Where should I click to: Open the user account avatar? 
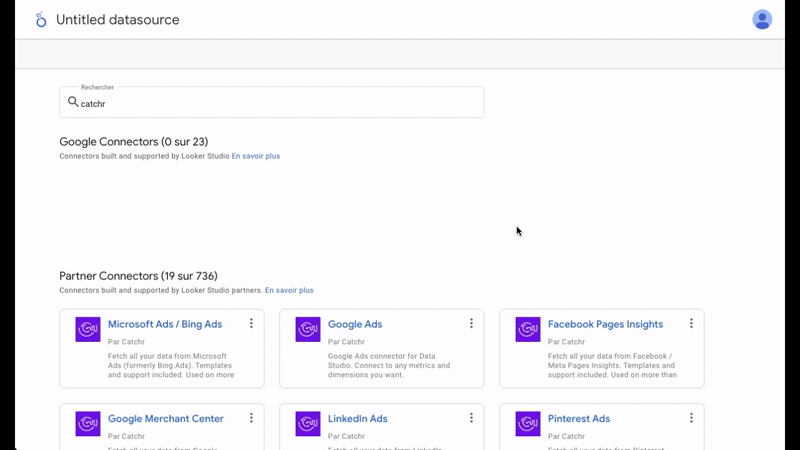point(762,20)
